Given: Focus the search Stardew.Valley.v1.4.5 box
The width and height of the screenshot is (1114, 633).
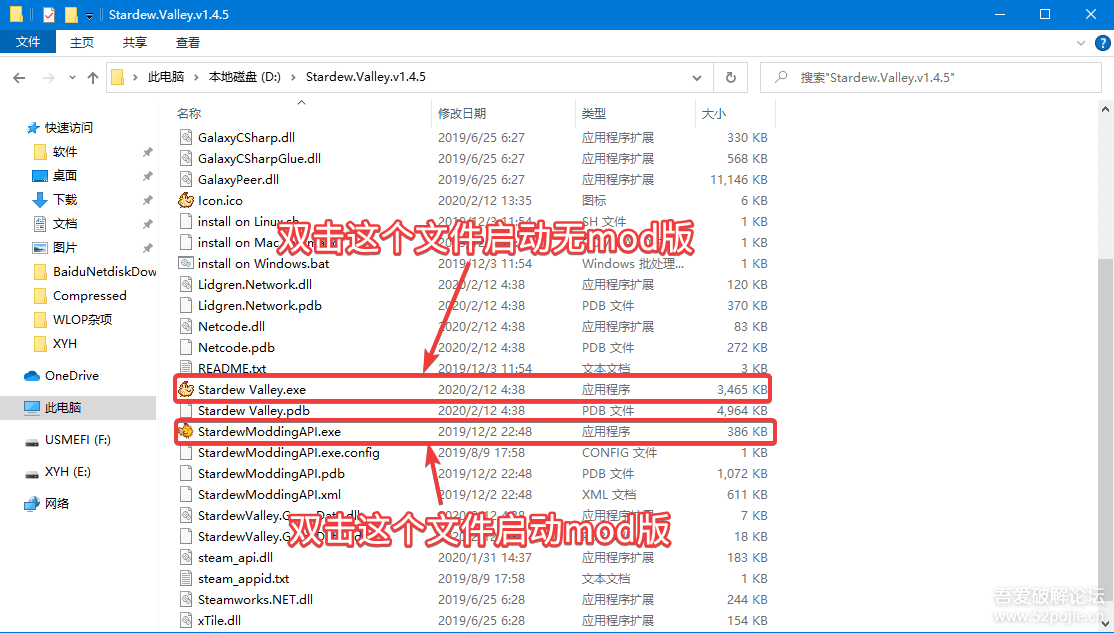Looking at the screenshot, I should [x=931, y=77].
